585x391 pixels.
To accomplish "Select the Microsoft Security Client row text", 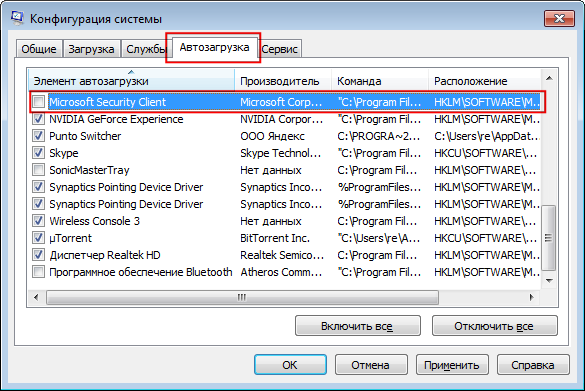I will pos(107,102).
